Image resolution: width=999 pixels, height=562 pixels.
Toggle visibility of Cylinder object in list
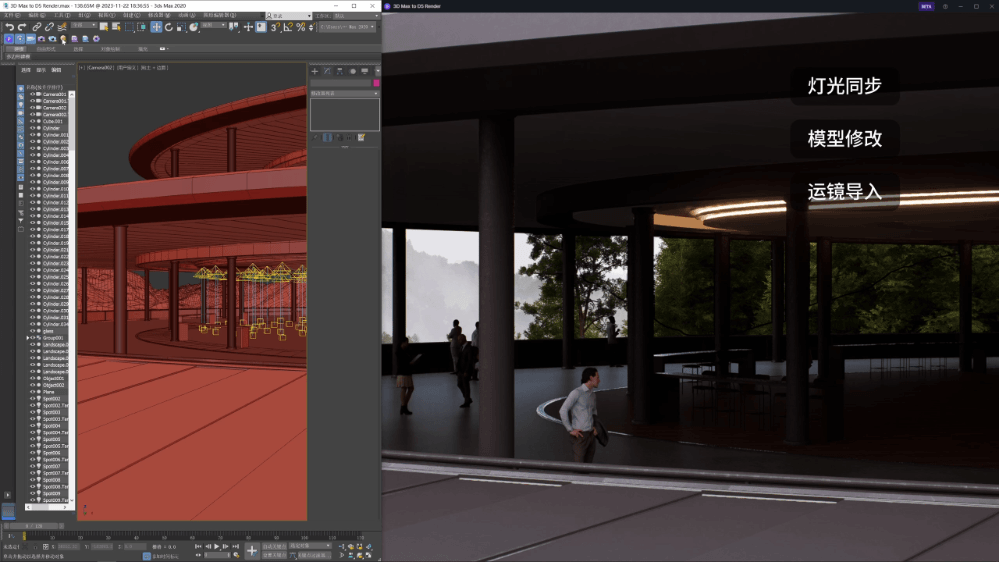(x=32, y=128)
